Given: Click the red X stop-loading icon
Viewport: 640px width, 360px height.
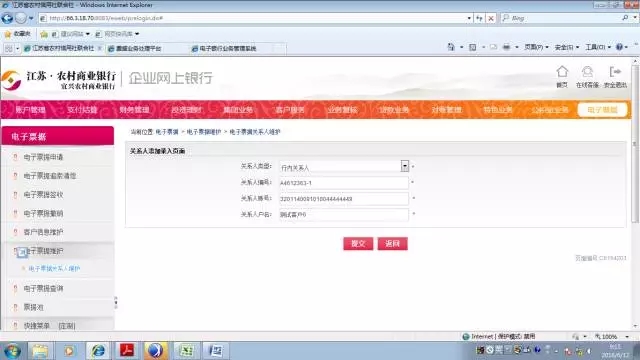Looking at the screenshot, I should pyautogui.click(x=491, y=18).
